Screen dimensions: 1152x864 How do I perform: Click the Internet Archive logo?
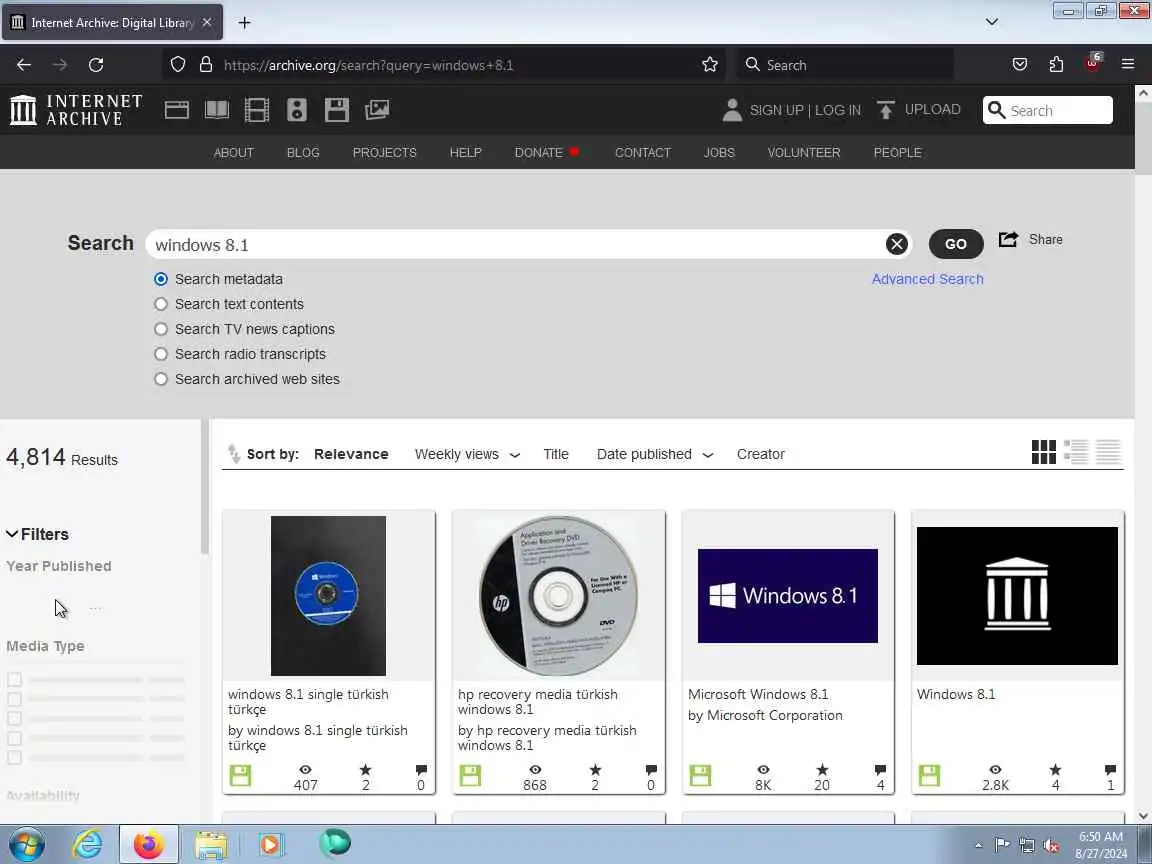click(x=76, y=110)
